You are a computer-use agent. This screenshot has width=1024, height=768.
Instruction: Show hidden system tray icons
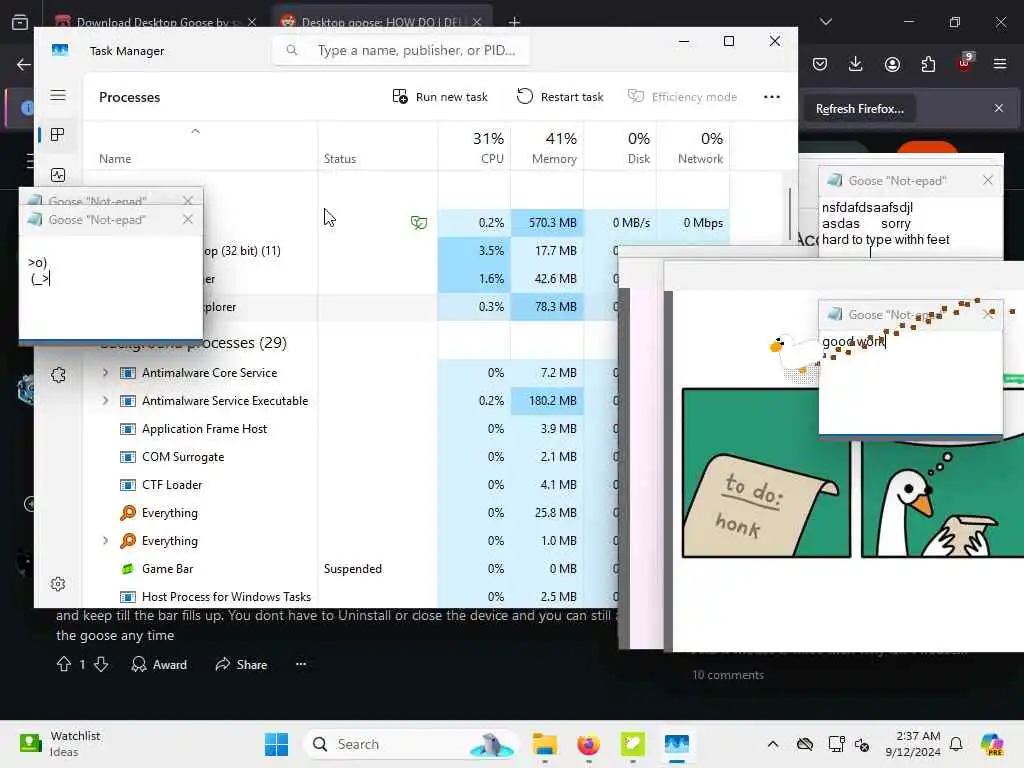click(773, 744)
